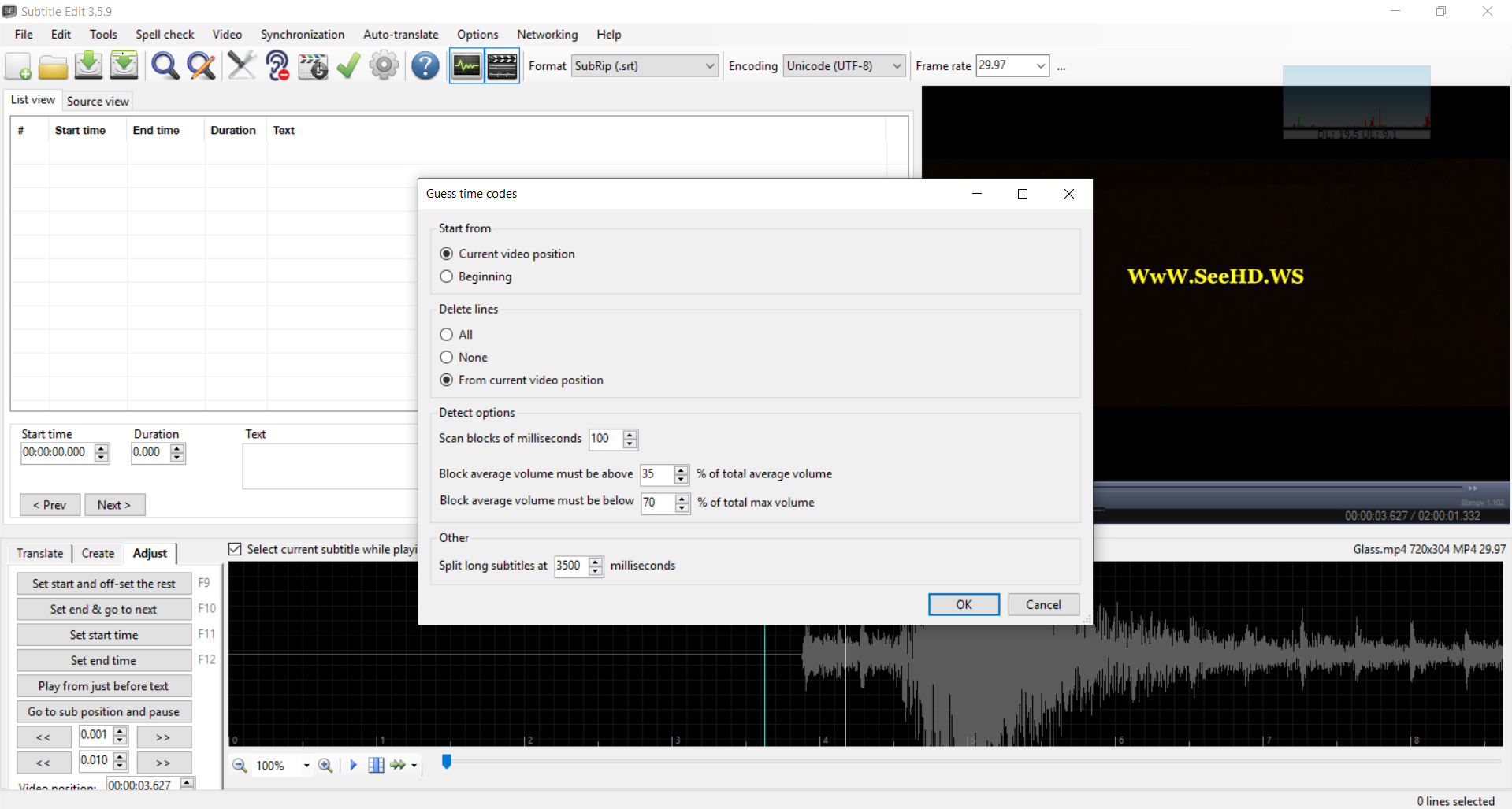This screenshot has height=809, width=1512.
Task: Switch to the Source view tab
Action: point(97,101)
